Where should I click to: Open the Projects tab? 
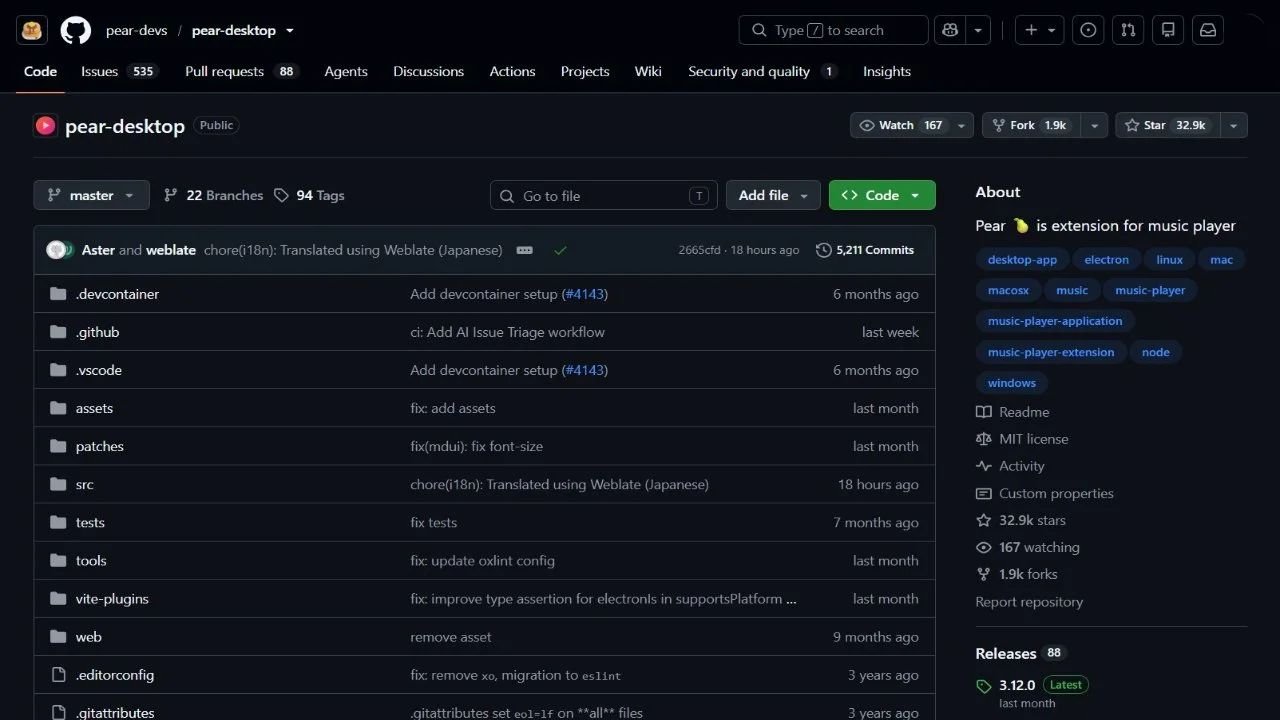click(x=585, y=71)
